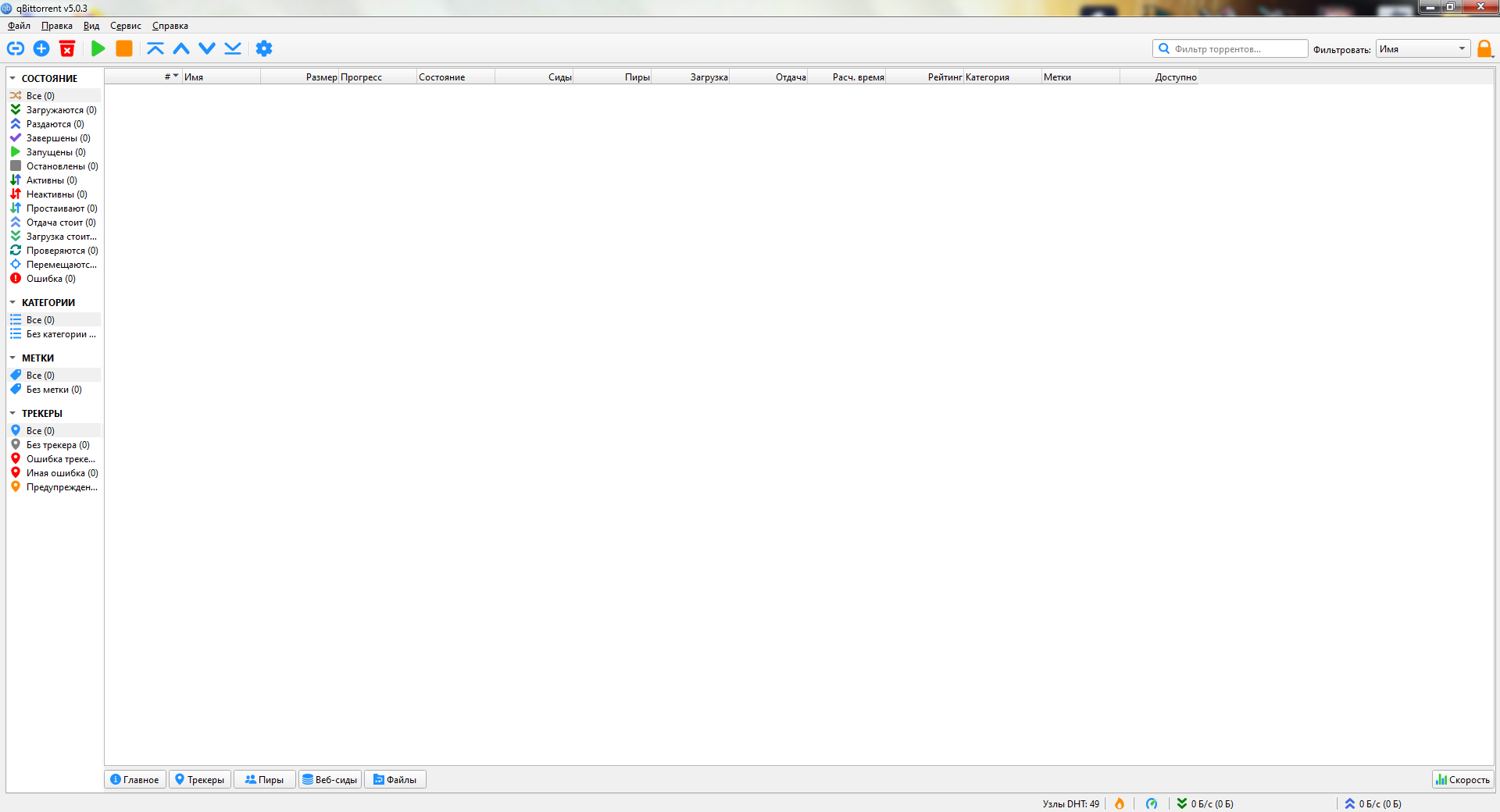Click the Фильтр торрентов search field

(1230, 48)
